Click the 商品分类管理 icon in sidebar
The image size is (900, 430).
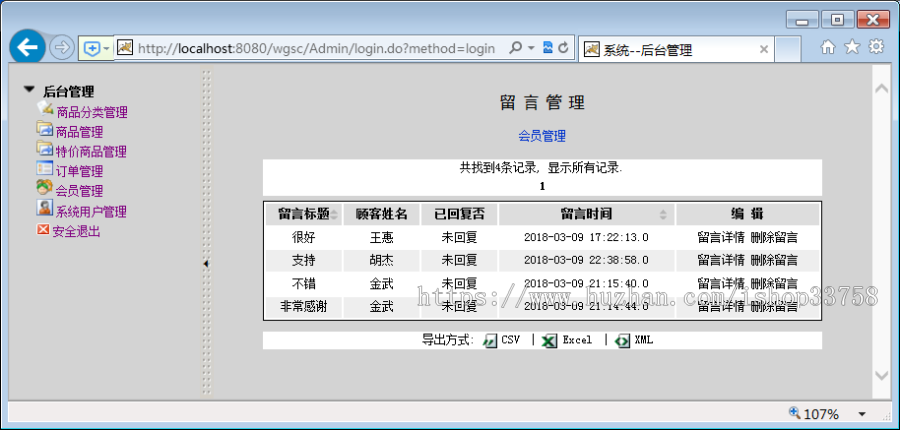click(45, 108)
